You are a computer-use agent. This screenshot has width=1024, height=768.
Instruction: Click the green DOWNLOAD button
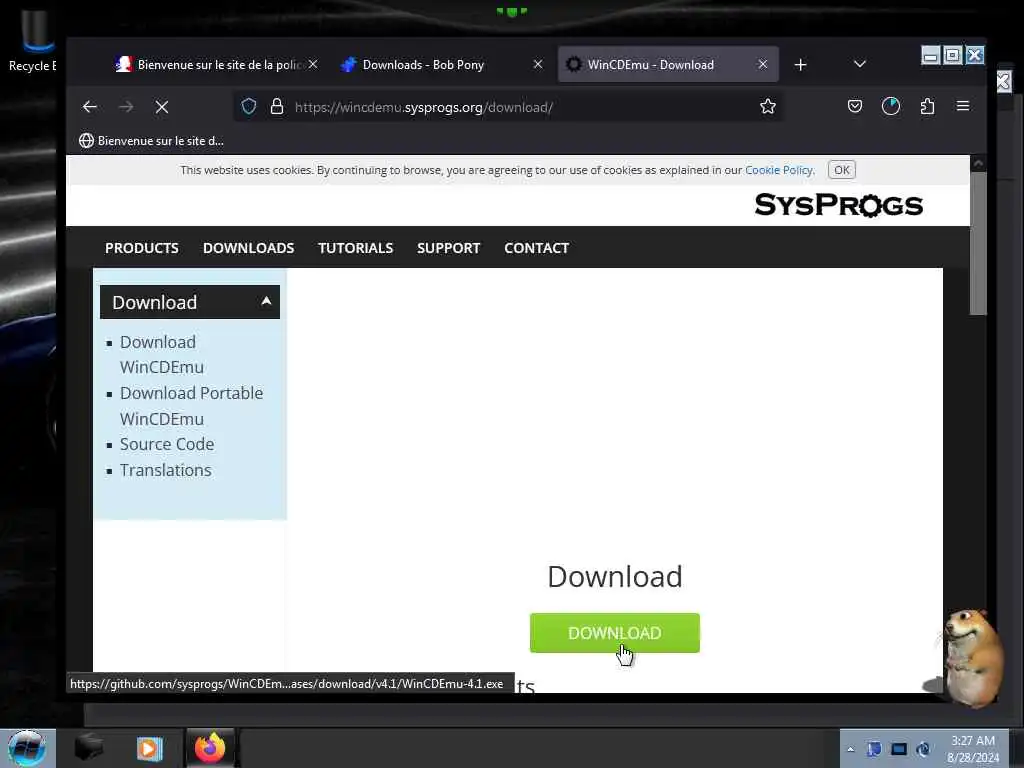coord(615,633)
